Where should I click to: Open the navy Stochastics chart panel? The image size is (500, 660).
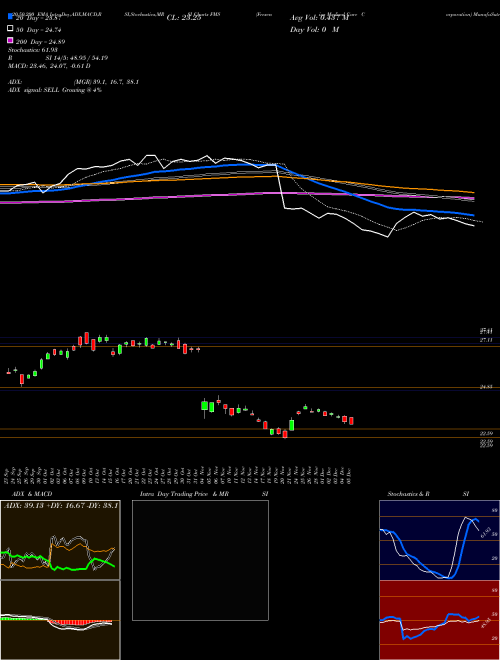coord(439,540)
